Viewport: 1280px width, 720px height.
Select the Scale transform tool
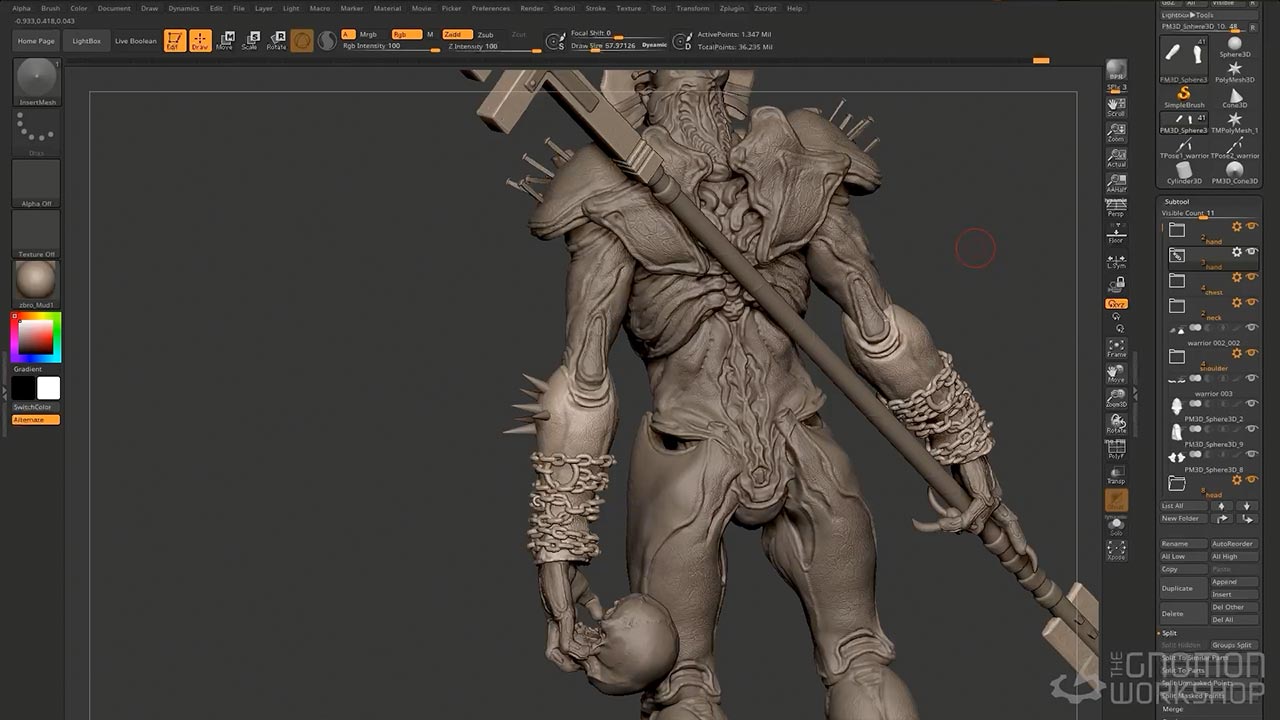click(250, 40)
